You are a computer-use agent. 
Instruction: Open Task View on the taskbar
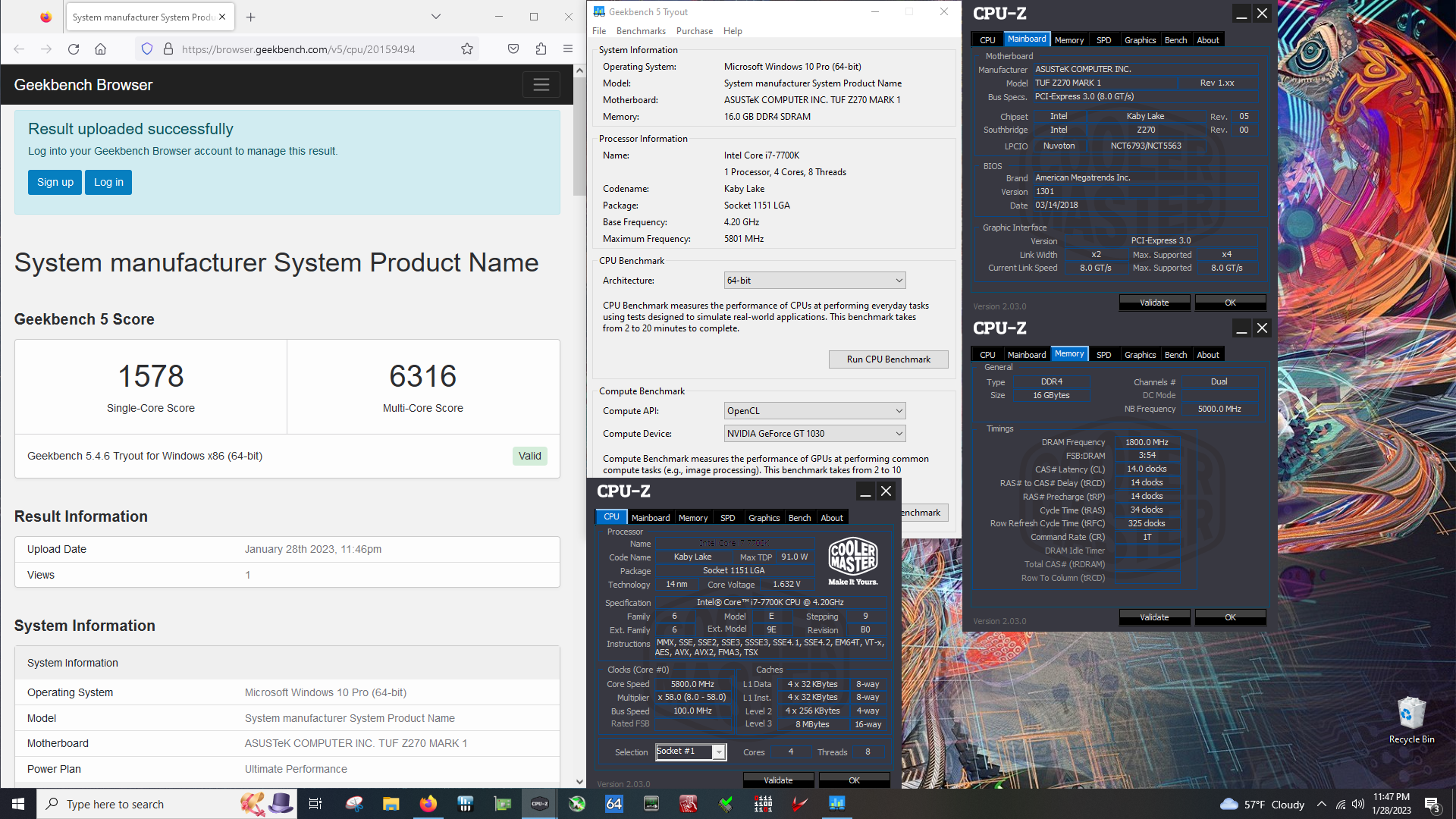coord(315,804)
